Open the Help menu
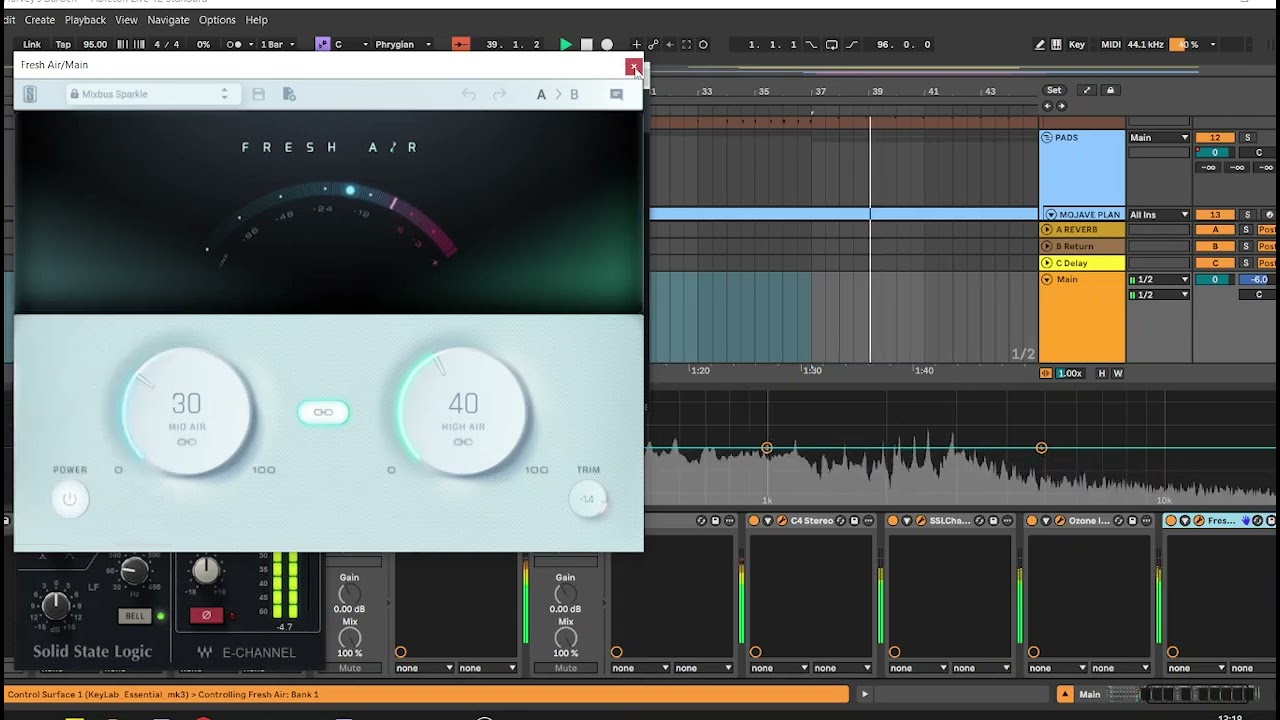Screen dimensions: 1280x720 pos(256,20)
